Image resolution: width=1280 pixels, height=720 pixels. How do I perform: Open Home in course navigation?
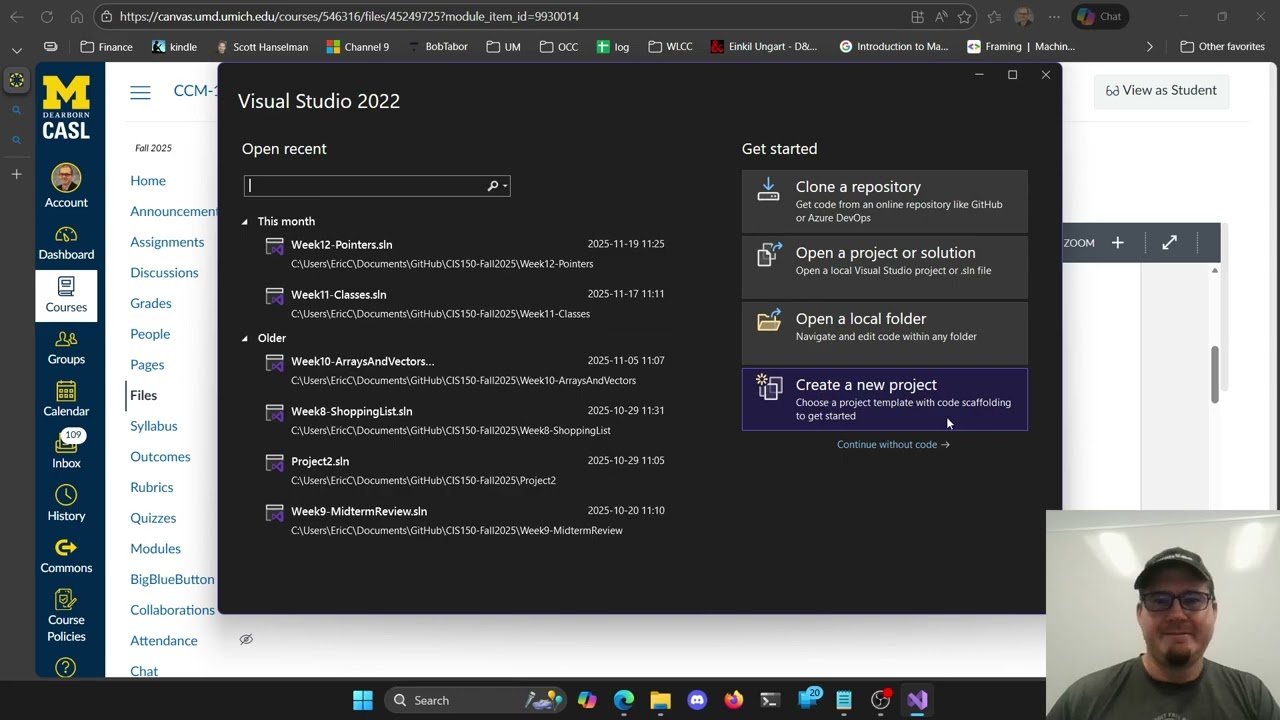pos(148,181)
